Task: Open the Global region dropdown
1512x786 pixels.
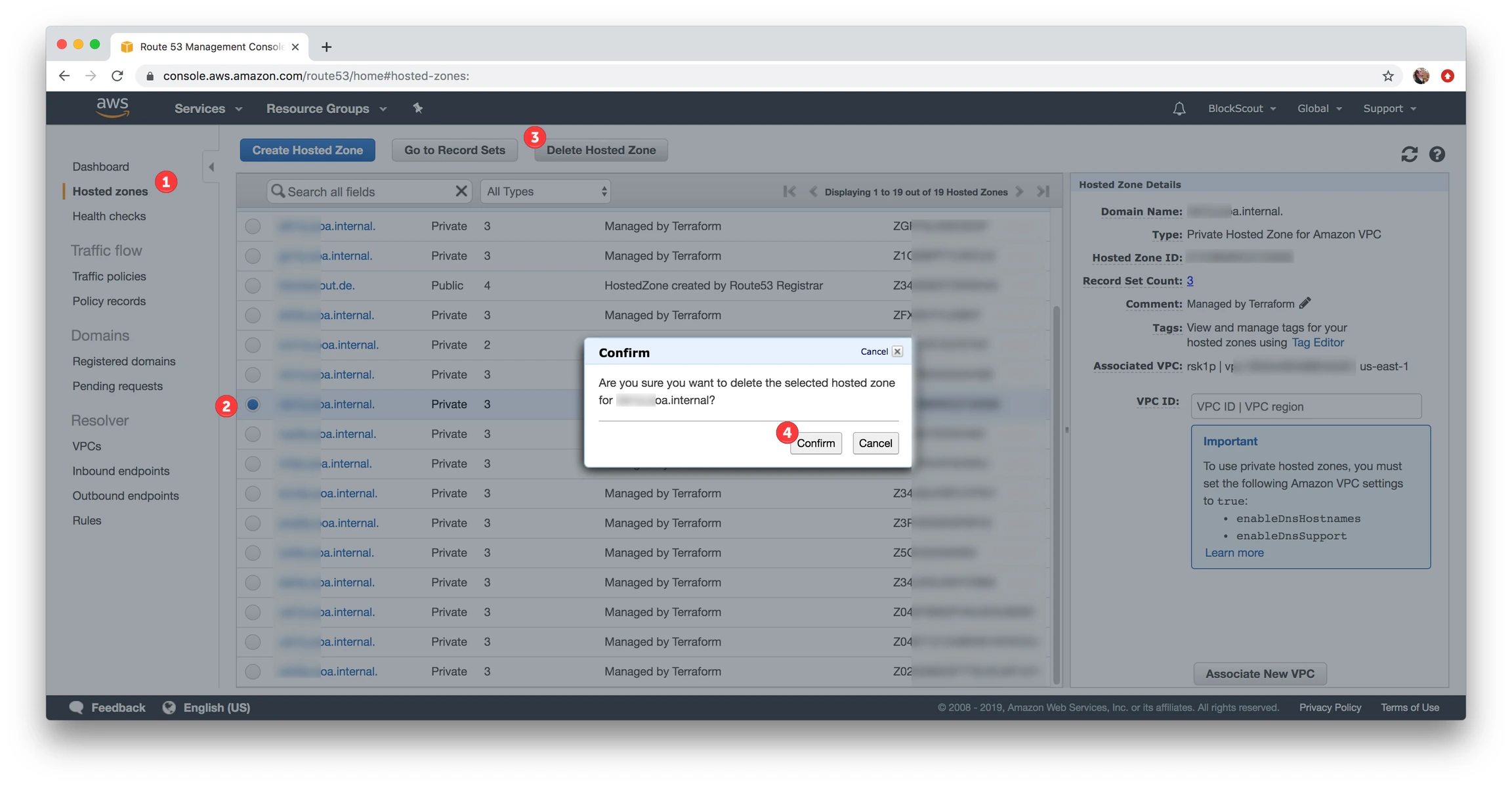Action: (x=1319, y=108)
